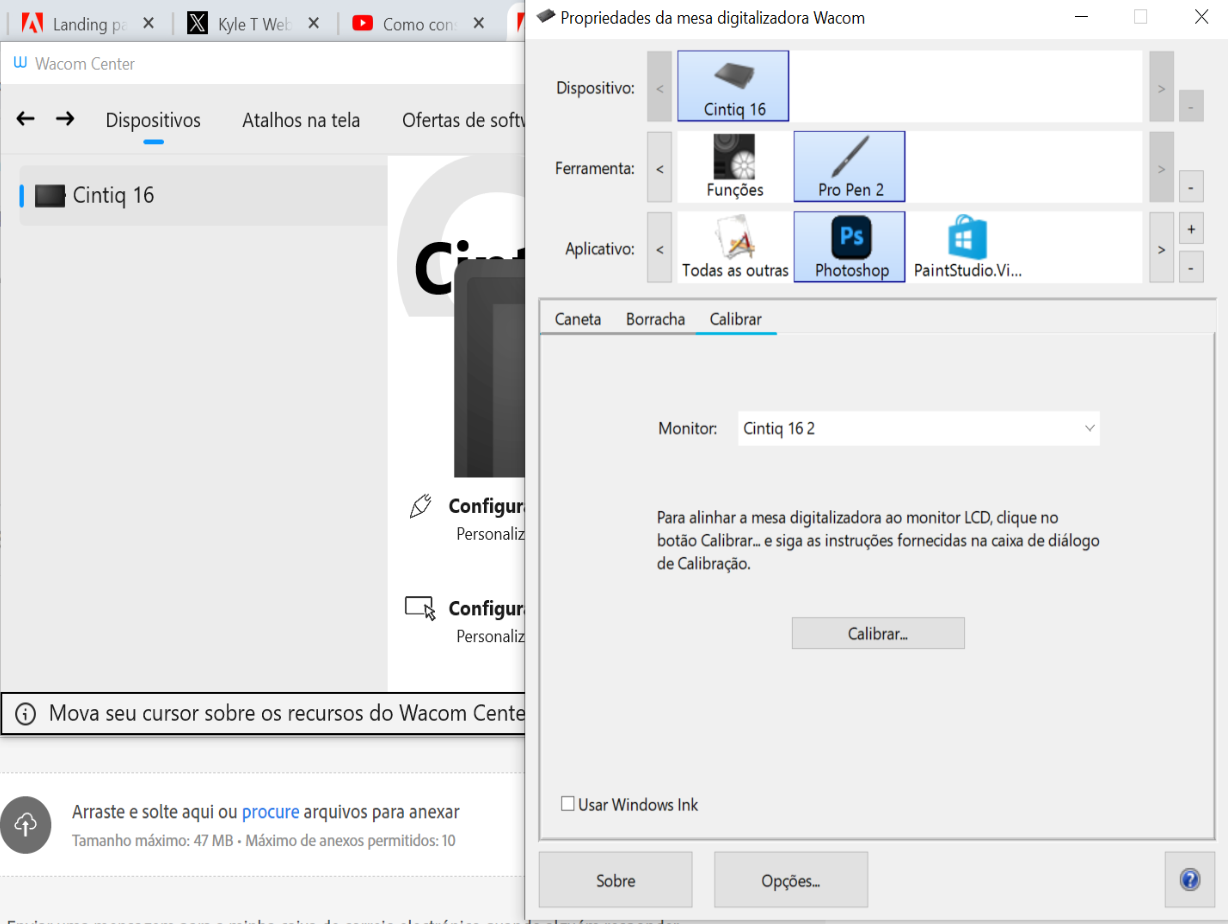Select Todas as outras application icon
The height and width of the screenshot is (924, 1228).
[735, 247]
